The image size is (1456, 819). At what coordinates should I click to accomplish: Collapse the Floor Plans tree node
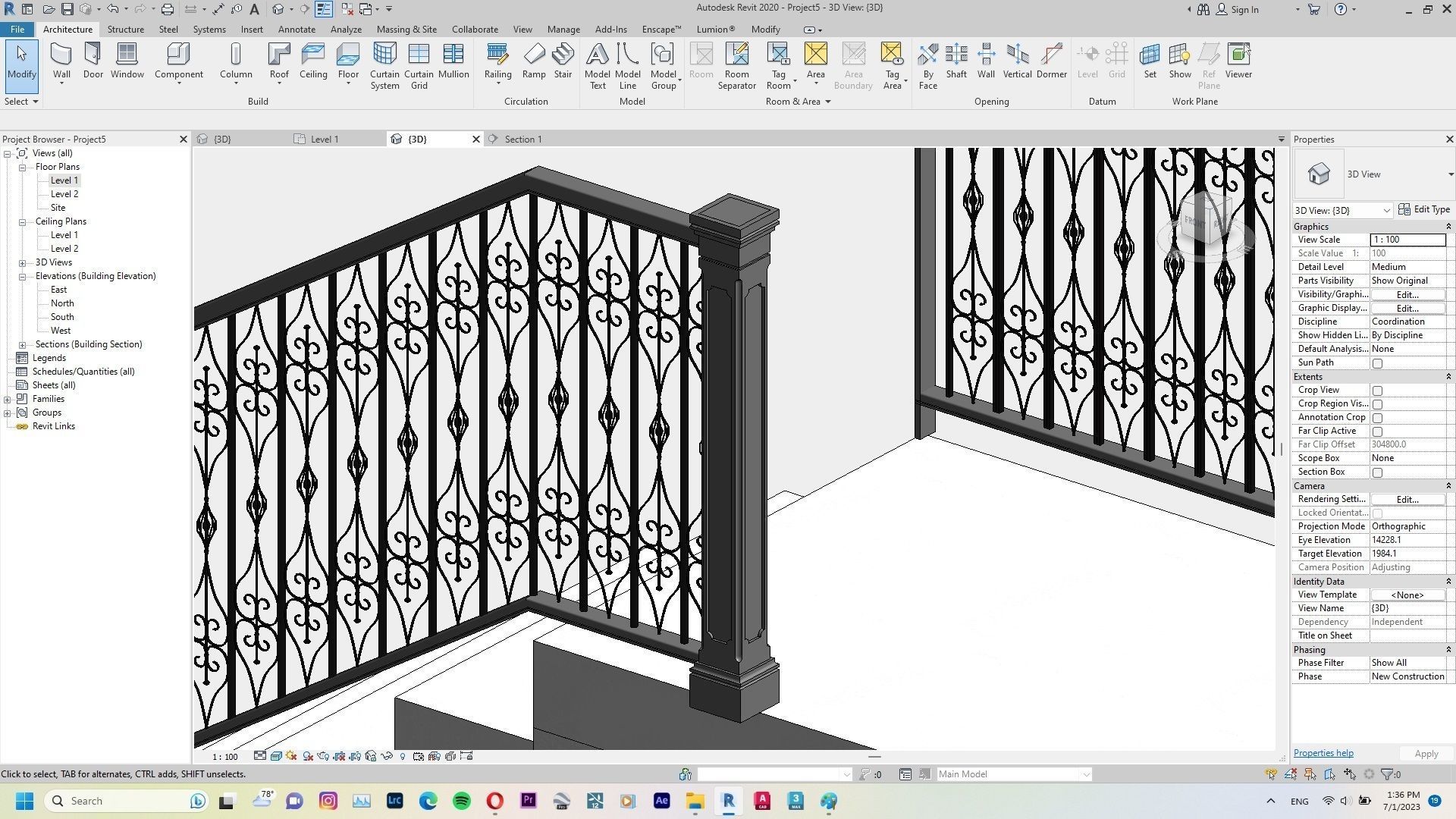point(22,166)
